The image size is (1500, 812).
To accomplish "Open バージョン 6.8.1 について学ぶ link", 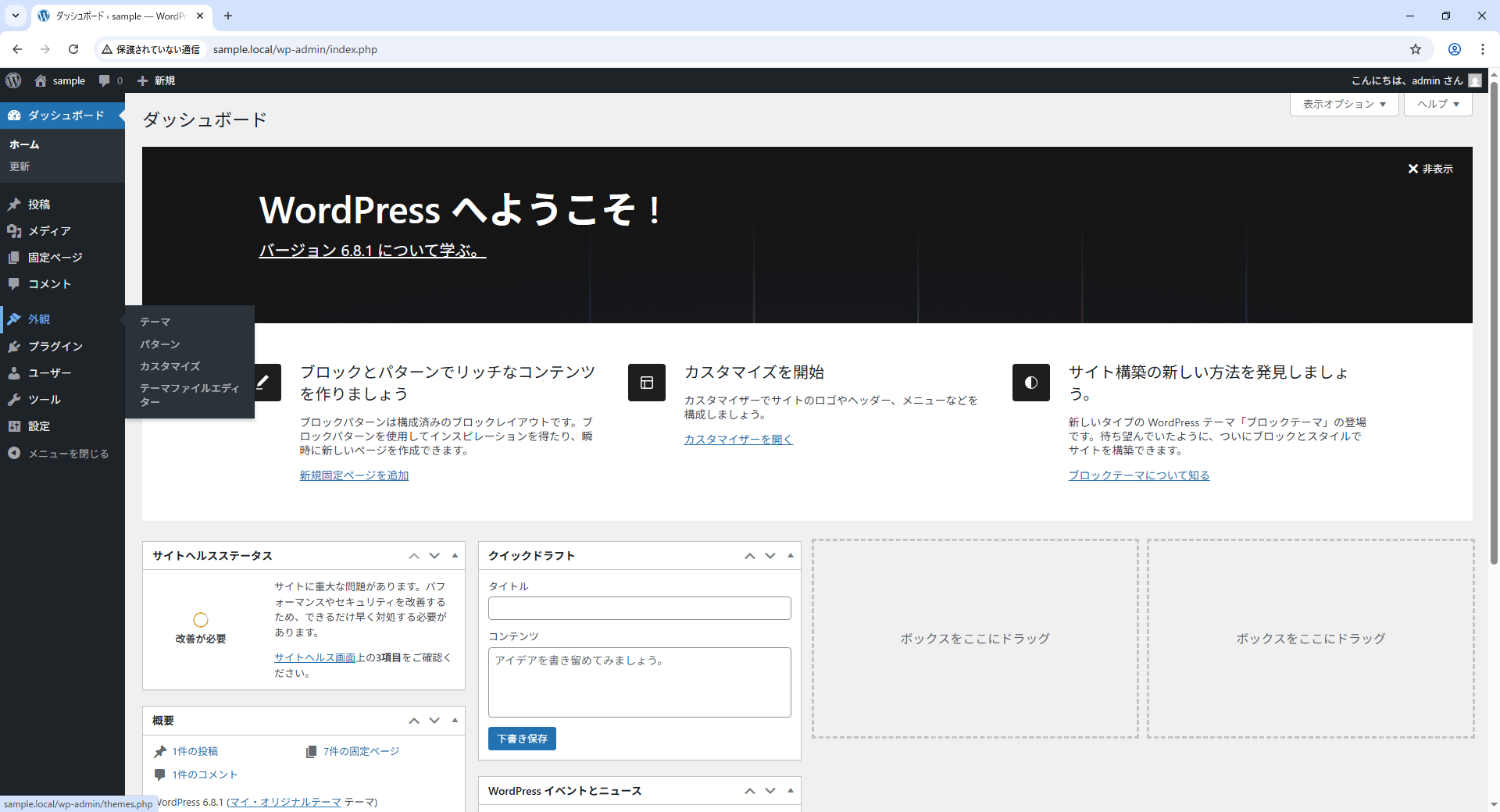I will click(373, 251).
